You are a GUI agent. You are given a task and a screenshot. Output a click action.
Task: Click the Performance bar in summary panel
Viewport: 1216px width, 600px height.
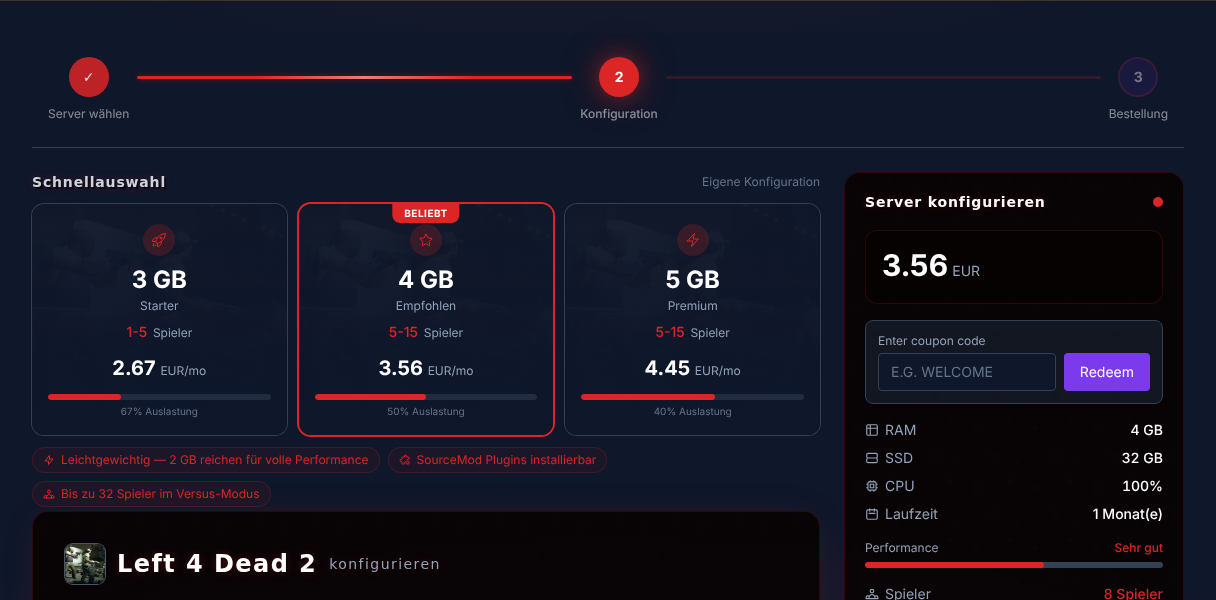[1014, 565]
